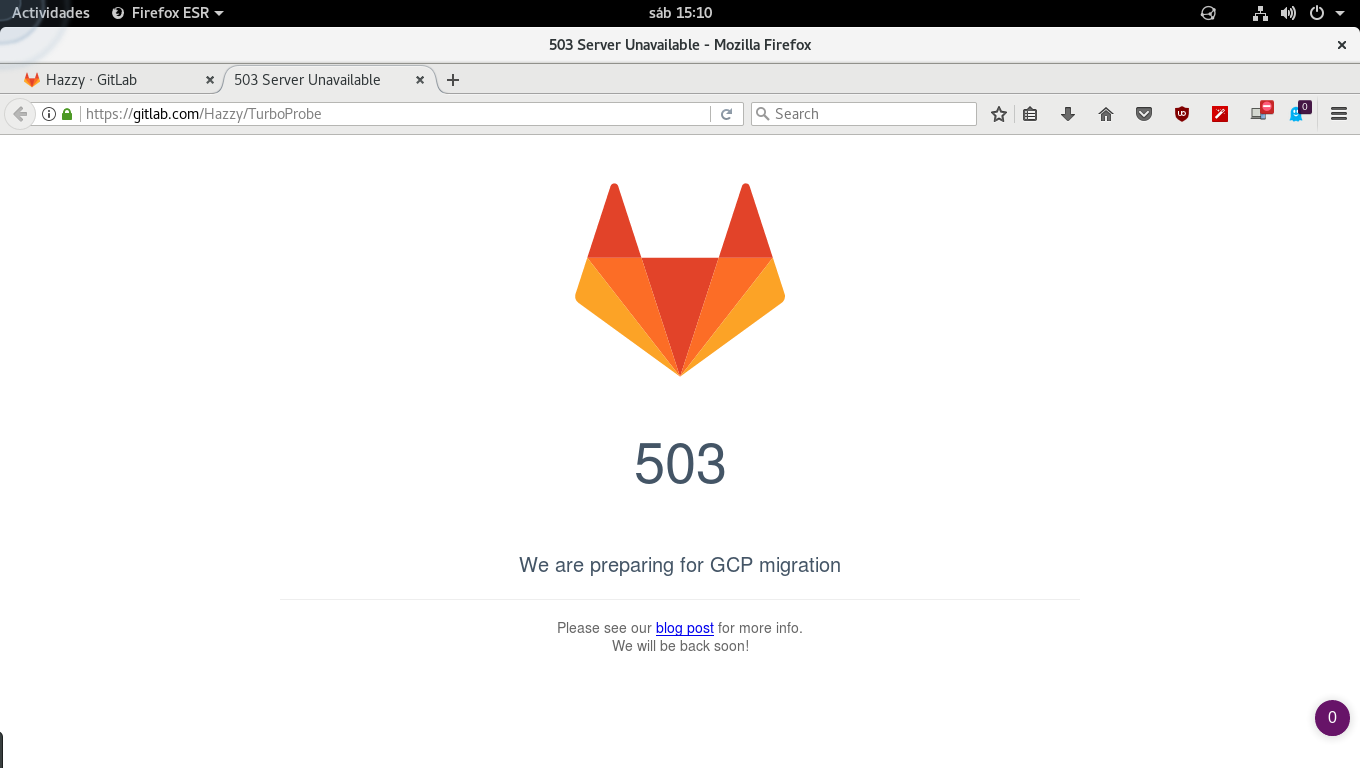Click the volume speaker icon in top bar
This screenshot has width=1360, height=768.
[1288, 13]
